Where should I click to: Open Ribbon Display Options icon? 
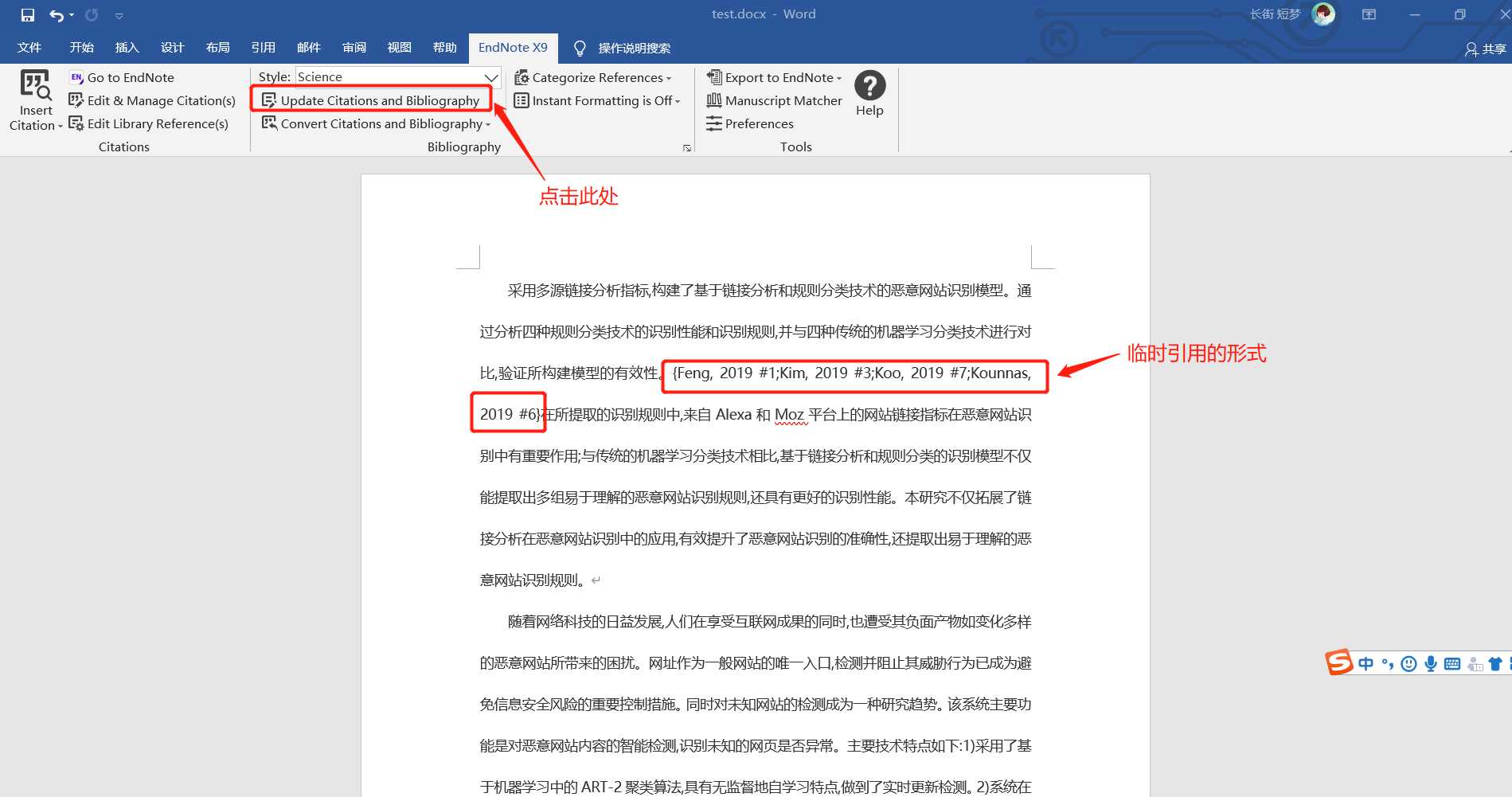tap(1369, 14)
